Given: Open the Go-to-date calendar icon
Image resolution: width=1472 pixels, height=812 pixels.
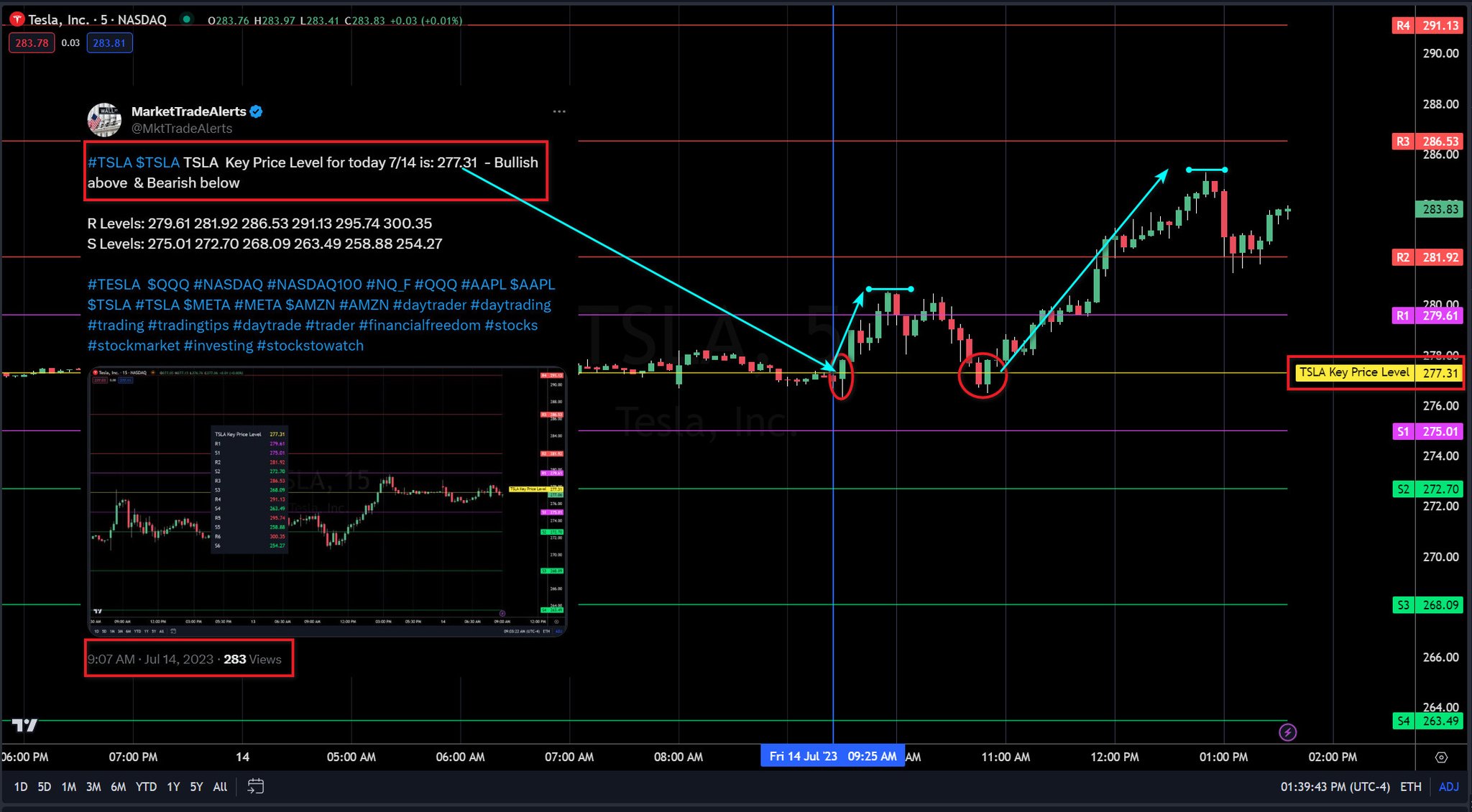Looking at the screenshot, I should coord(257,786).
